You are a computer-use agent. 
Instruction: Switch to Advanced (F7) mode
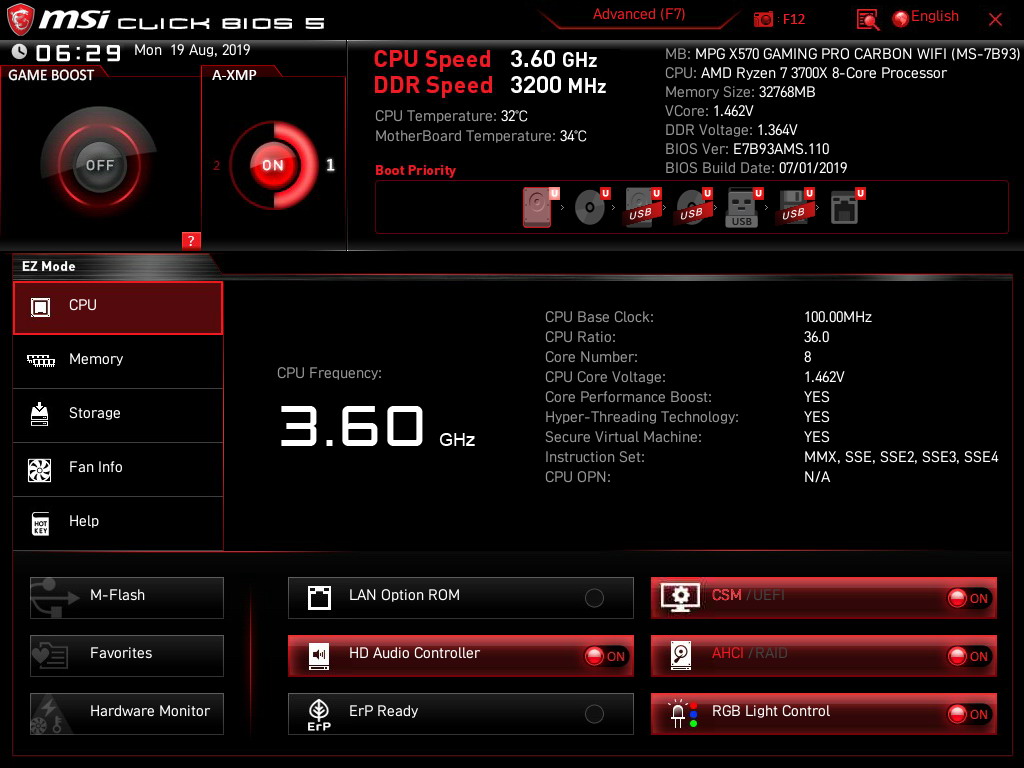639,14
